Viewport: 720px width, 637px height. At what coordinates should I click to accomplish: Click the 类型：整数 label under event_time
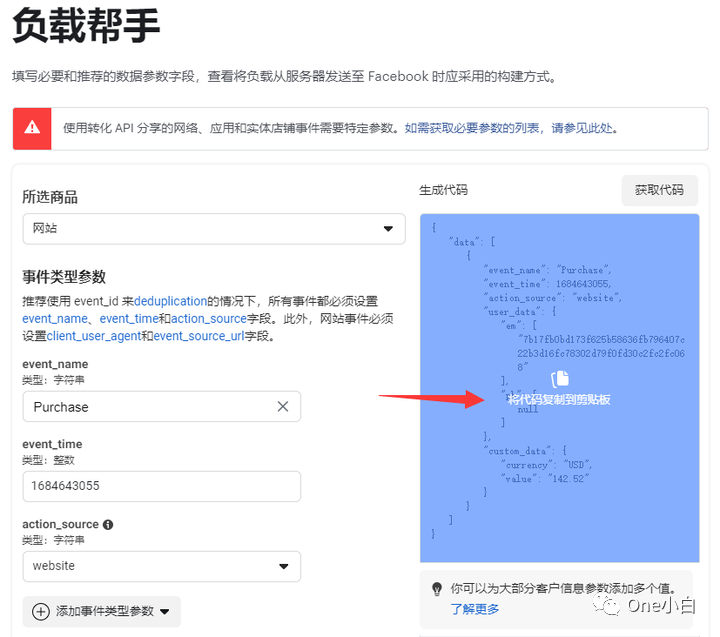point(48,460)
